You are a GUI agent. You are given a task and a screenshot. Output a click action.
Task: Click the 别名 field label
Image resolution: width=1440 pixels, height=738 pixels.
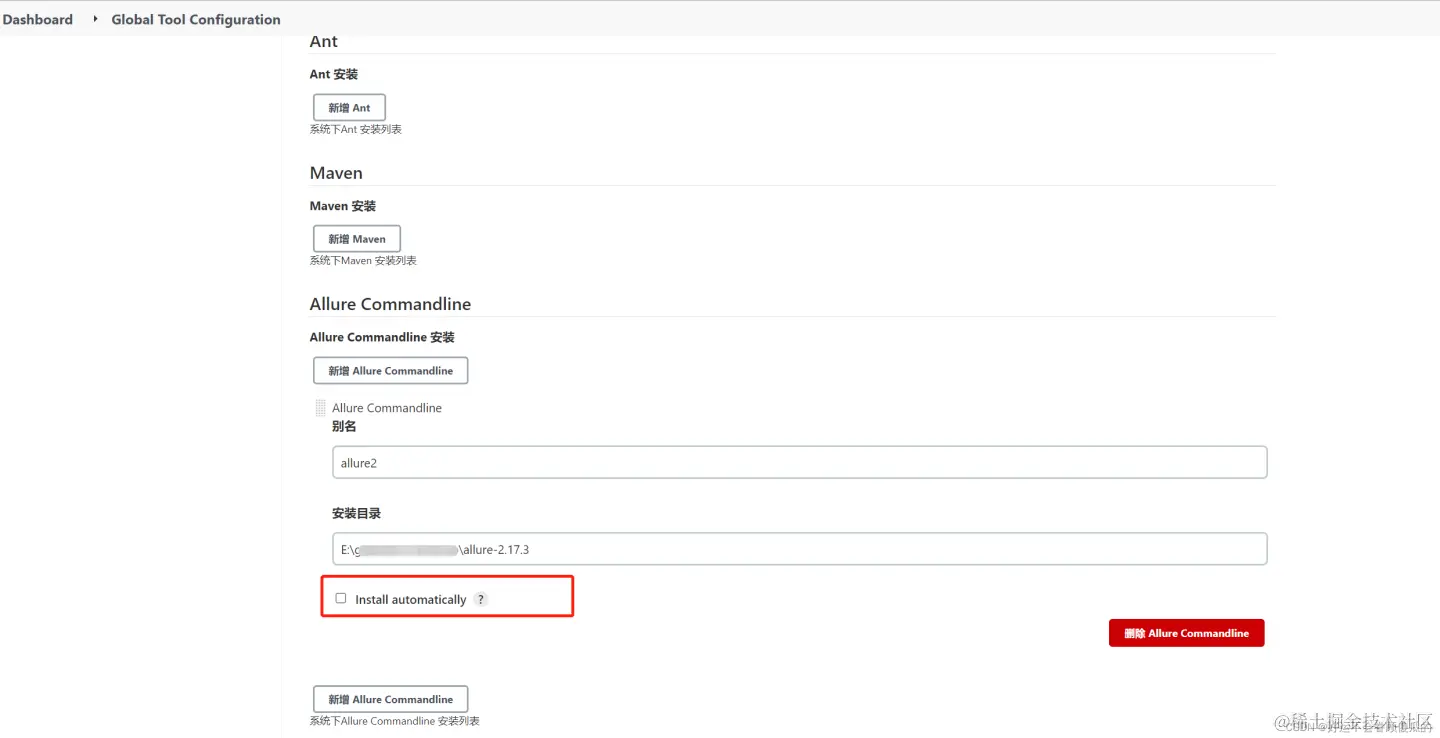click(x=344, y=426)
